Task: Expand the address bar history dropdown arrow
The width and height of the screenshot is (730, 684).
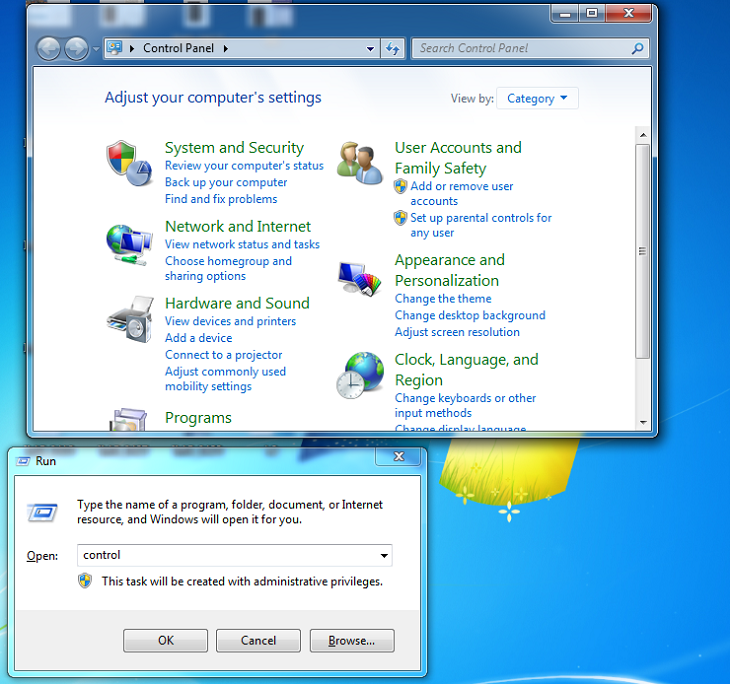Action: pos(370,48)
